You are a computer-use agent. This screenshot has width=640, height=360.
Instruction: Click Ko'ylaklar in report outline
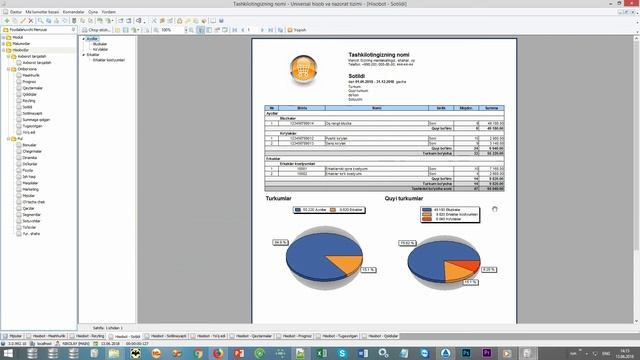point(100,49)
